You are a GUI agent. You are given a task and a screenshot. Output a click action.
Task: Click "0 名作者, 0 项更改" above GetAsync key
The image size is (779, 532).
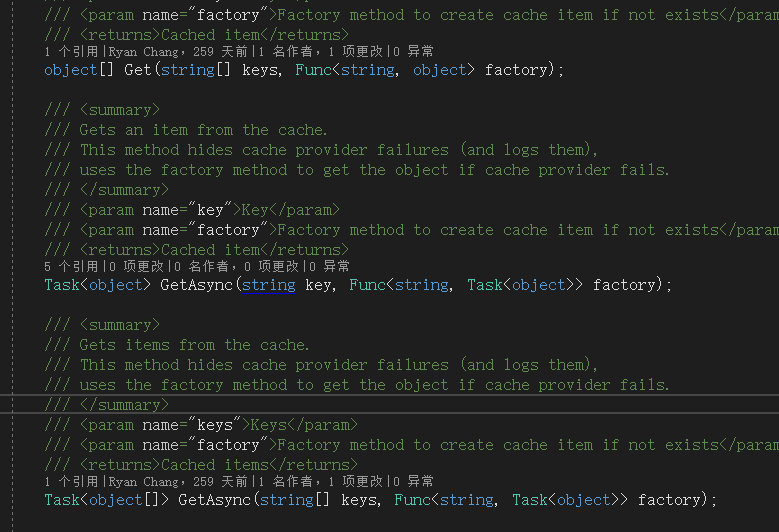coord(236,267)
